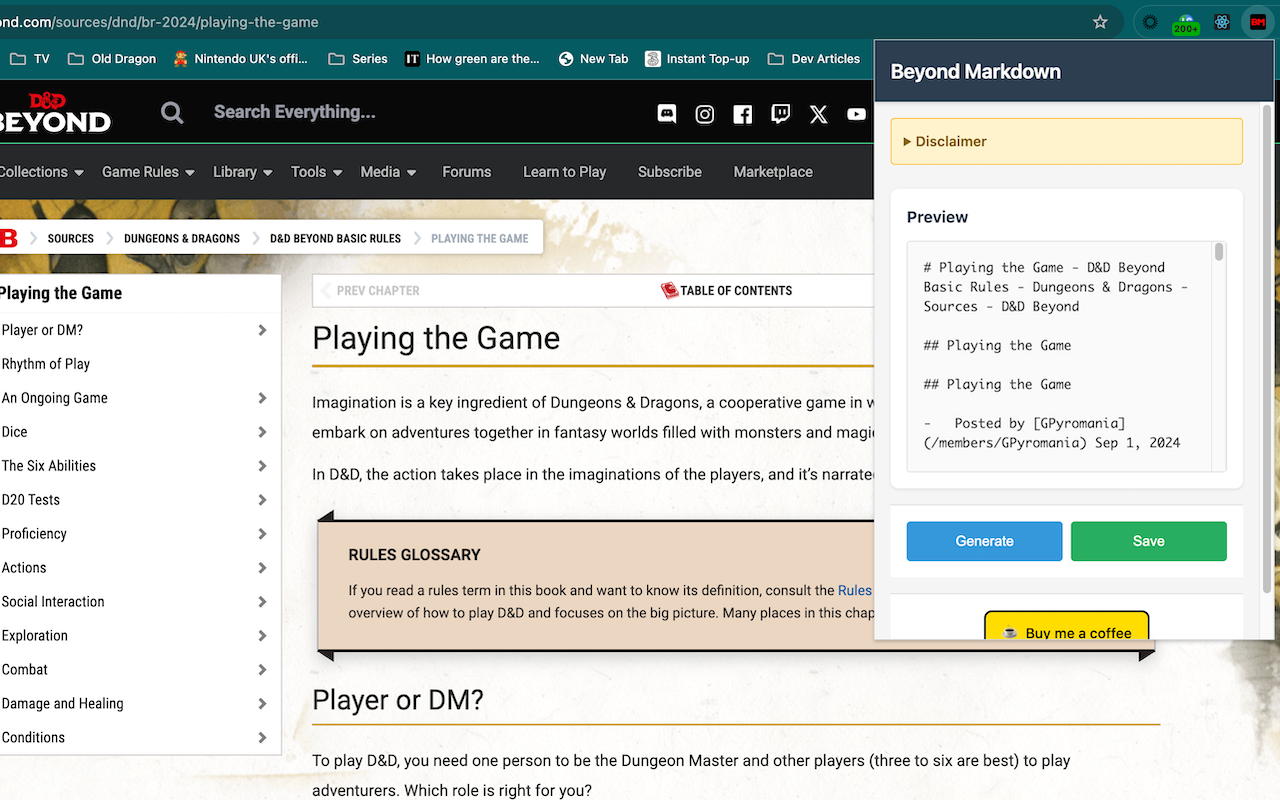
Task: Open the Subscribe menu item
Action: pos(670,172)
